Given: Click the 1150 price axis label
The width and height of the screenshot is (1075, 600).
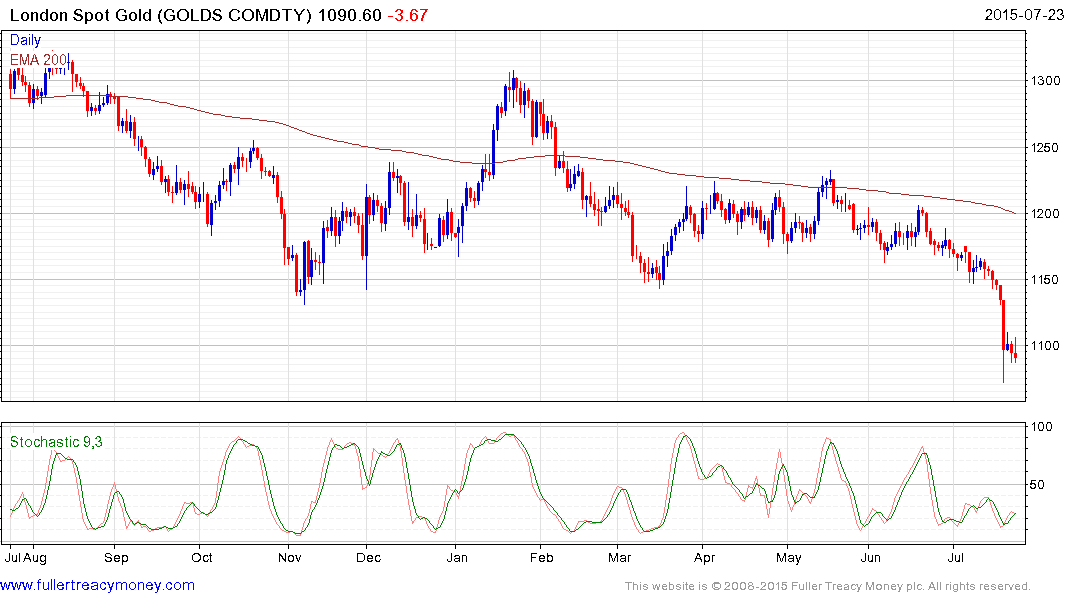Looking at the screenshot, I should click(x=1046, y=280).
